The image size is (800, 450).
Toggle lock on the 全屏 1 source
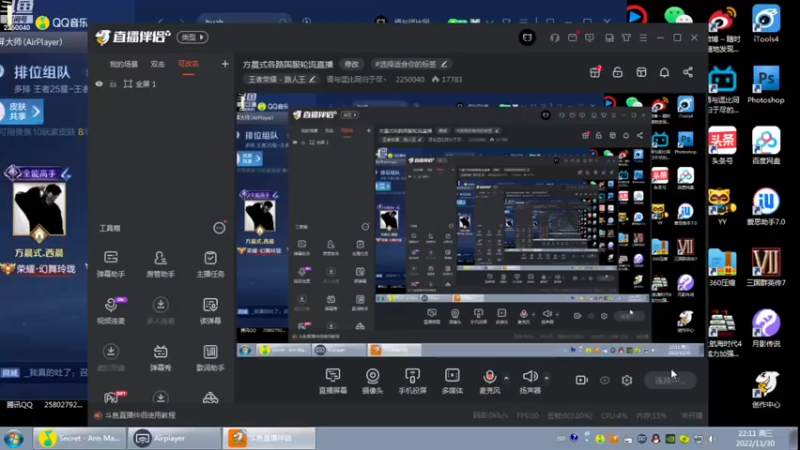click(113, 84)
